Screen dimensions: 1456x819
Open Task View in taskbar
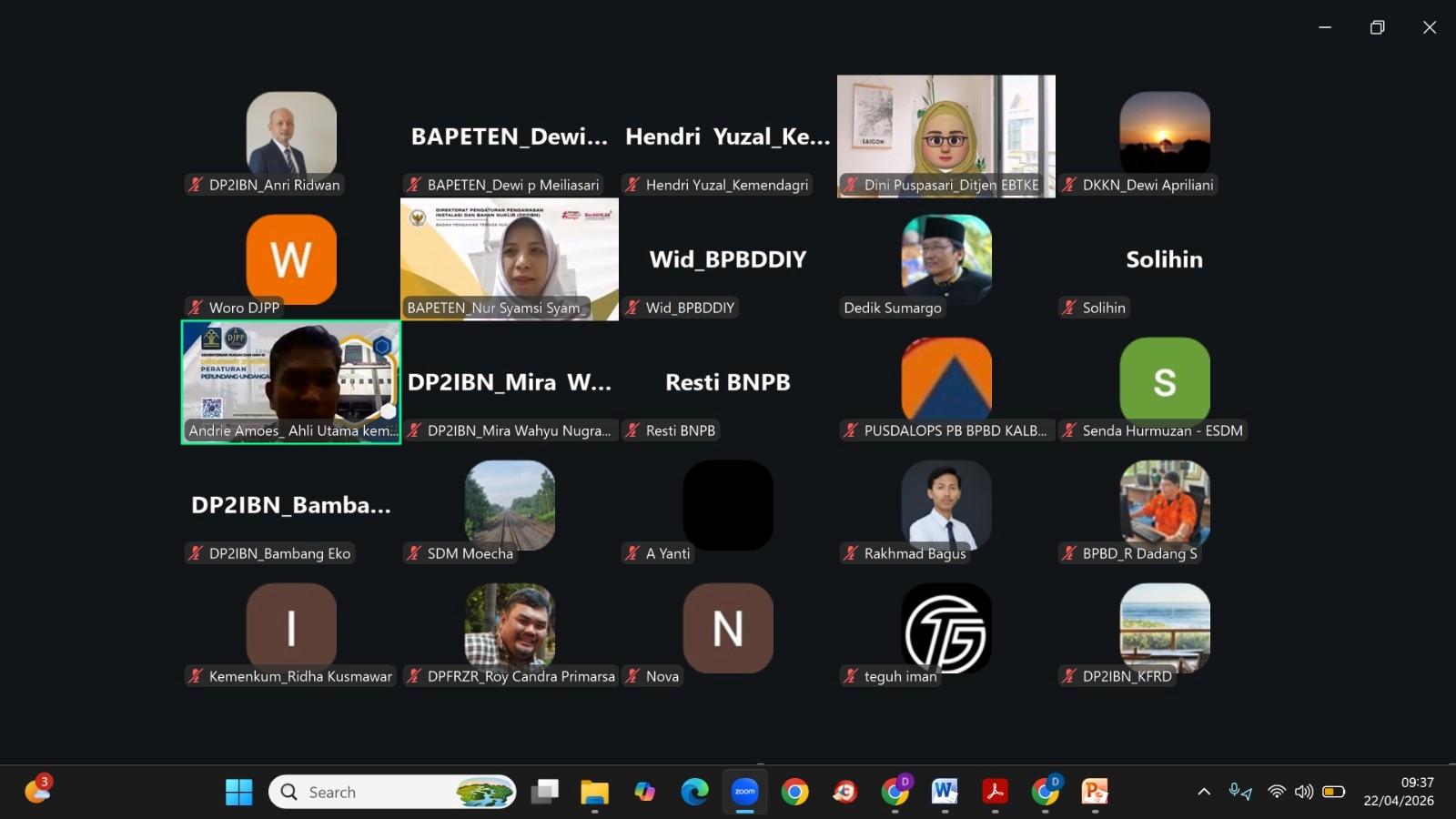pos(544,792)
